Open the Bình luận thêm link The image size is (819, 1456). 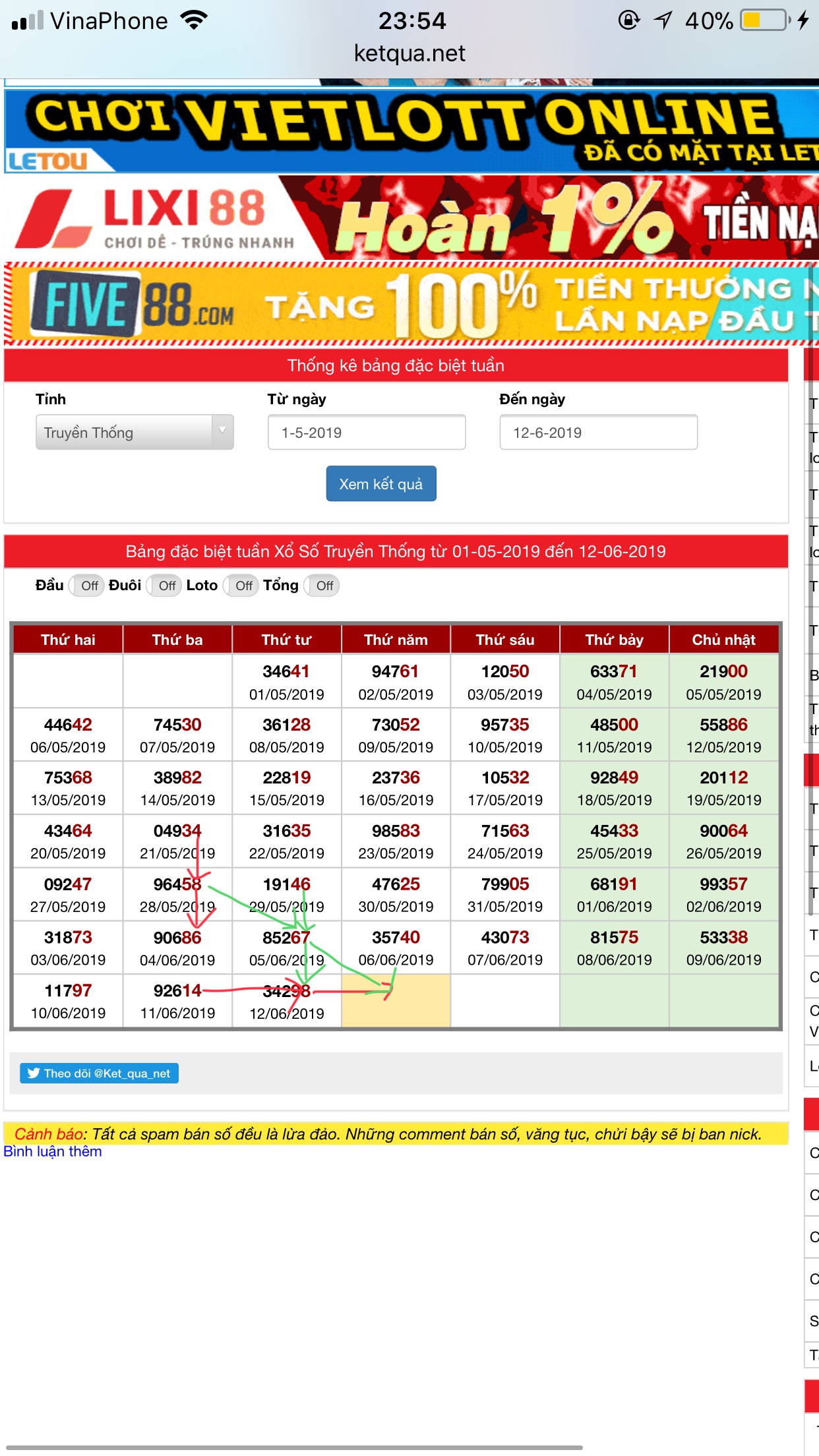coord(53,1152)
